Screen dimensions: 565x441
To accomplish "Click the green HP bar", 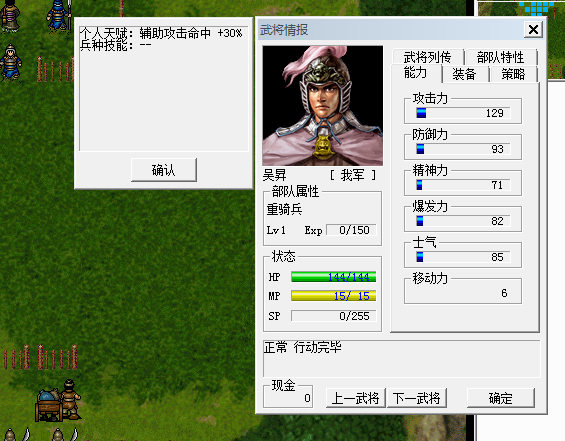I will click(x=333, y=277).
